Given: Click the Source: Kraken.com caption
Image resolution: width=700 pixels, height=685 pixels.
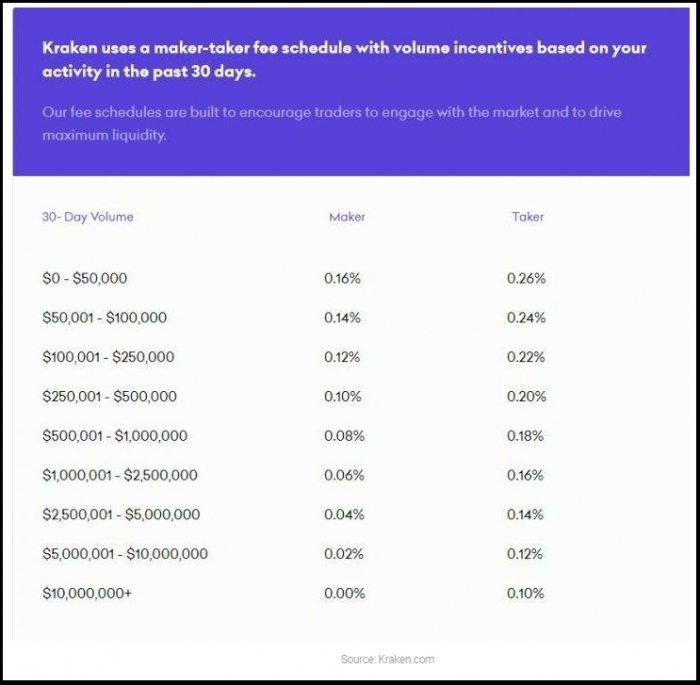Looking at the screenshot, I should click(x=388, y=659).
